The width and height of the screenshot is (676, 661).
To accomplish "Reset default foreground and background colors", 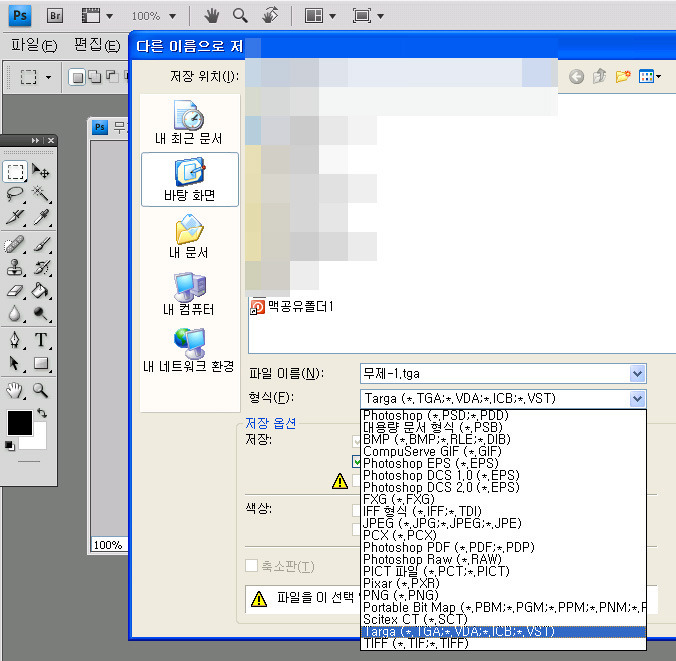I will coord(9,445).
